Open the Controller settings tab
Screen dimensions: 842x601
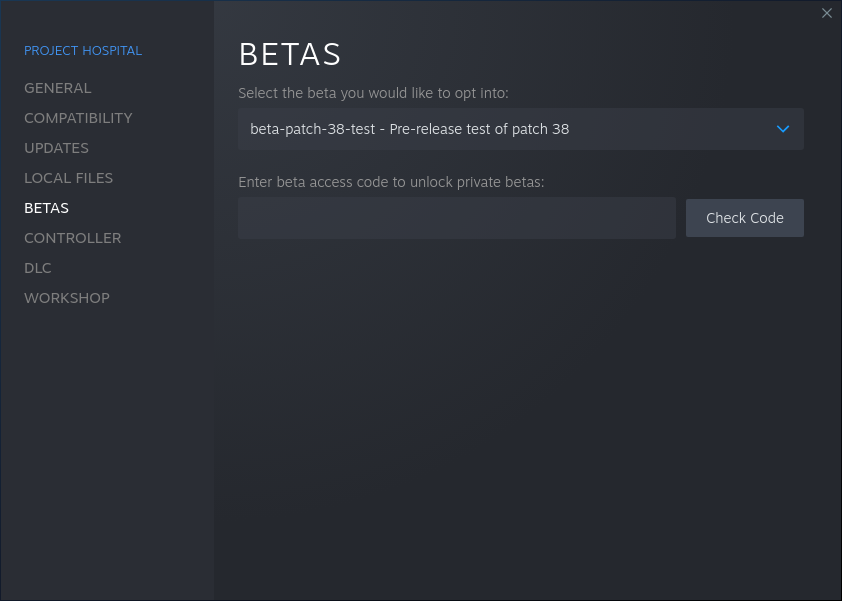[72, 238]
